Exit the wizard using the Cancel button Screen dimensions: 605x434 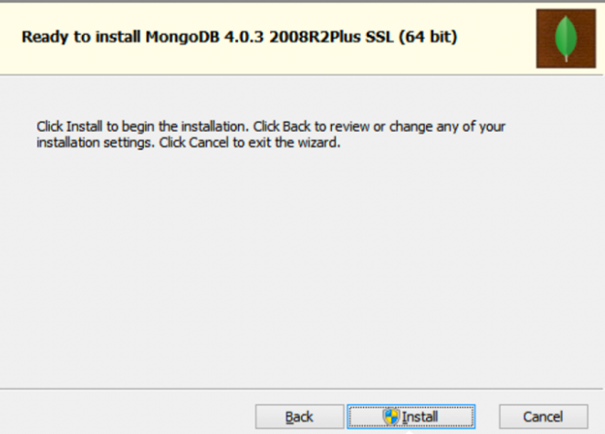(x=543, y=416)
